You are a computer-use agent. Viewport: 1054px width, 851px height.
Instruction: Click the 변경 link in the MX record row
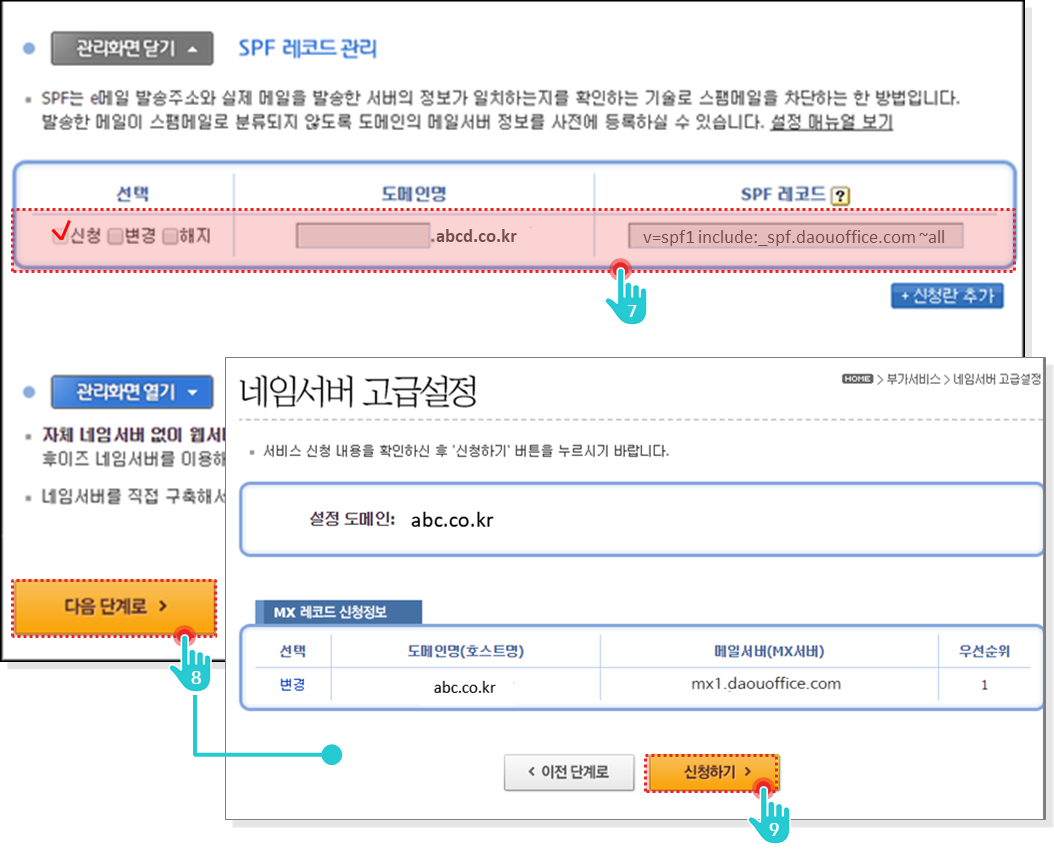pyautogui.click(x=292, y=685)
